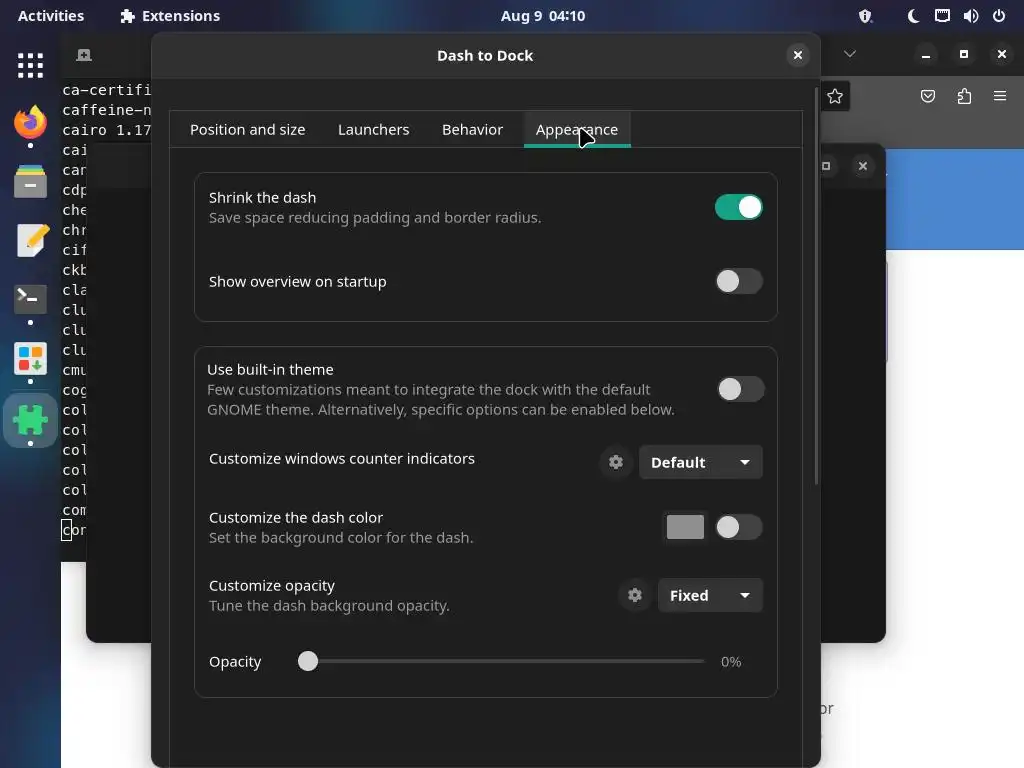Open customize opacity settings gear

coord(635,596)
